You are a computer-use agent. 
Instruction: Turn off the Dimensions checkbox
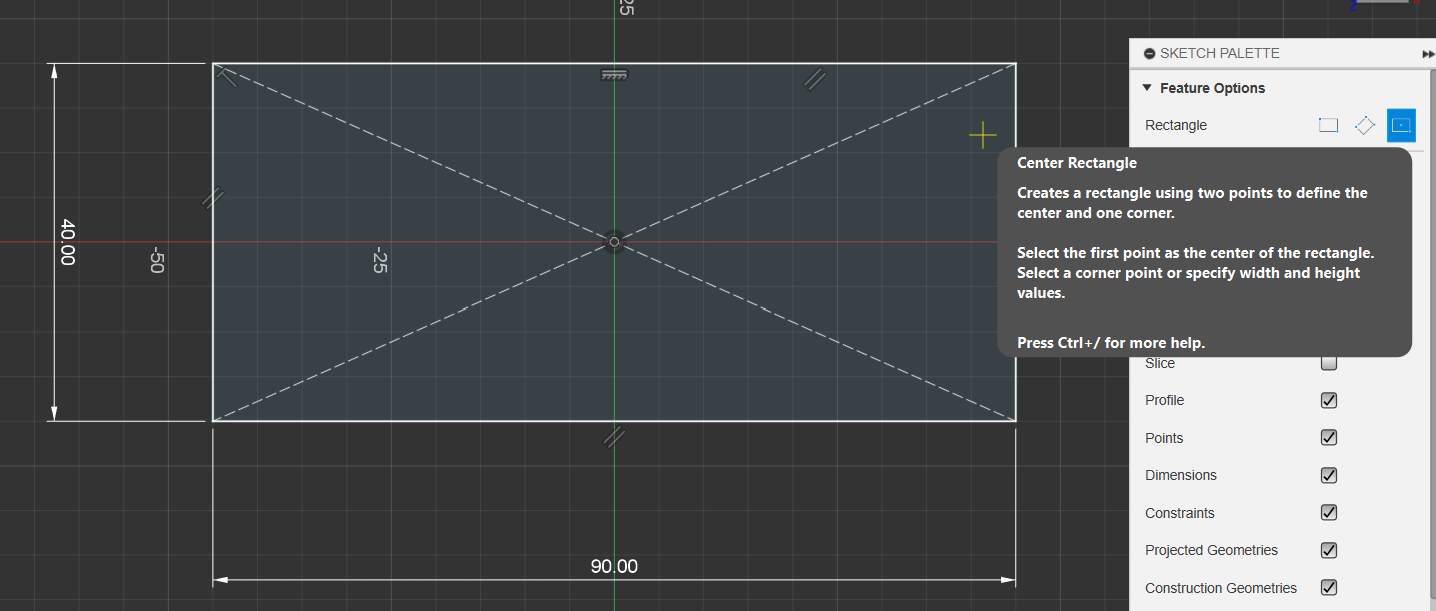tap(1329, 475)
